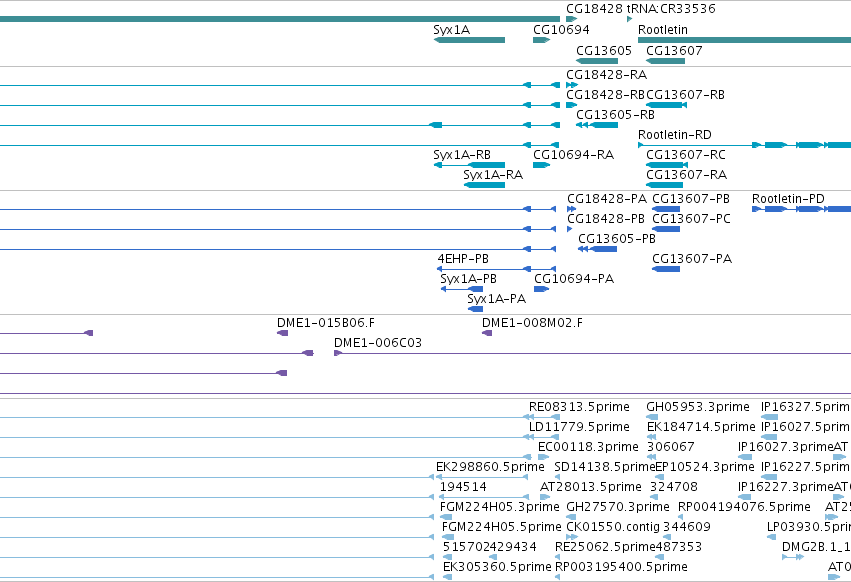The image size is (851, 582).
Task: Select EST EK184714.5prime
Action: point(701,427)
